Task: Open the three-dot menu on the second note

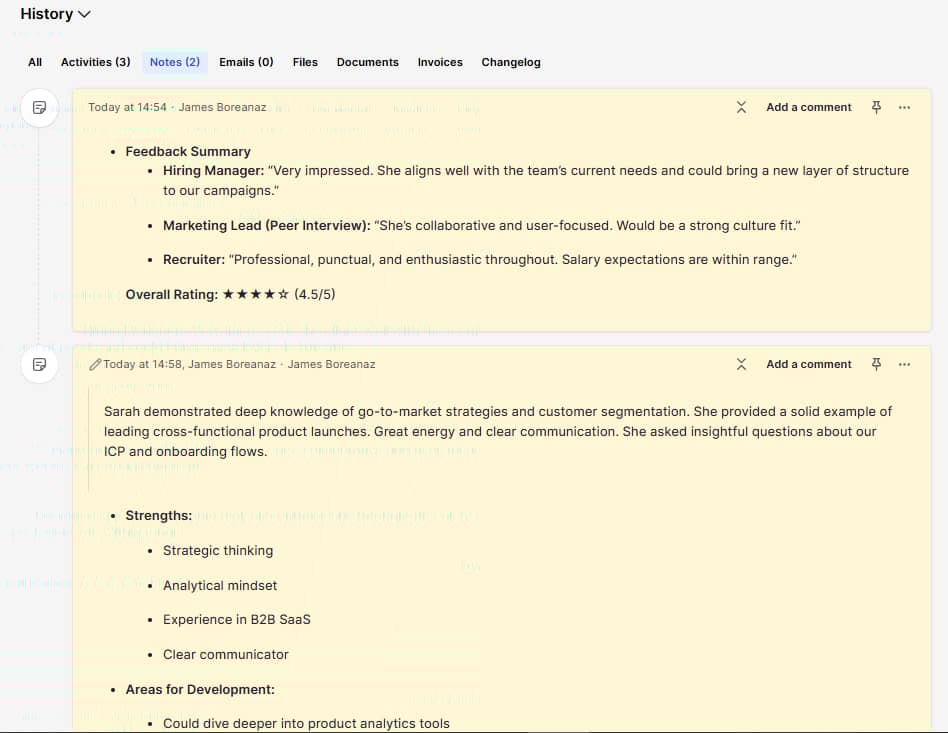Action: pyautogui.click(x=905, y=364)
